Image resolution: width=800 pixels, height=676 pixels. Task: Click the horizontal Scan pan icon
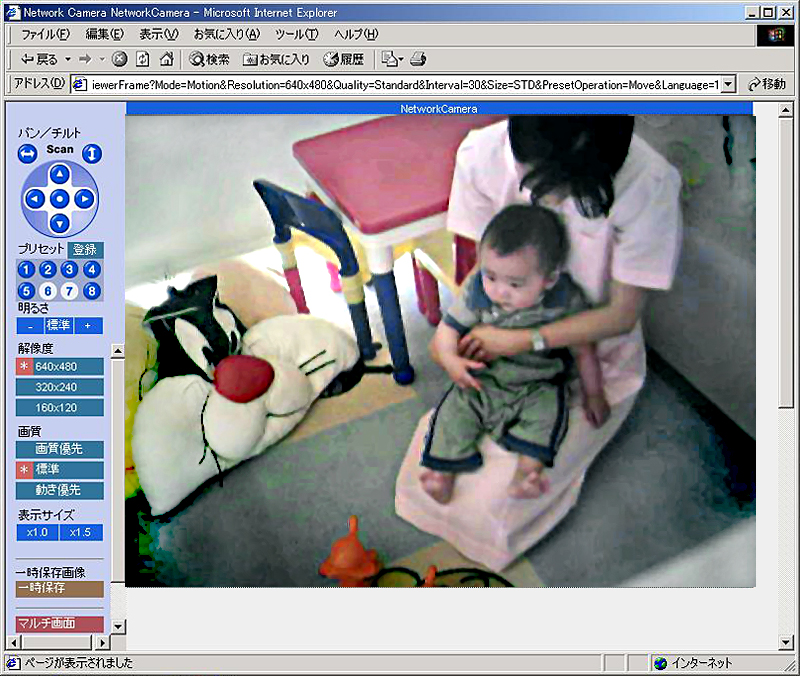click(27, 154)
